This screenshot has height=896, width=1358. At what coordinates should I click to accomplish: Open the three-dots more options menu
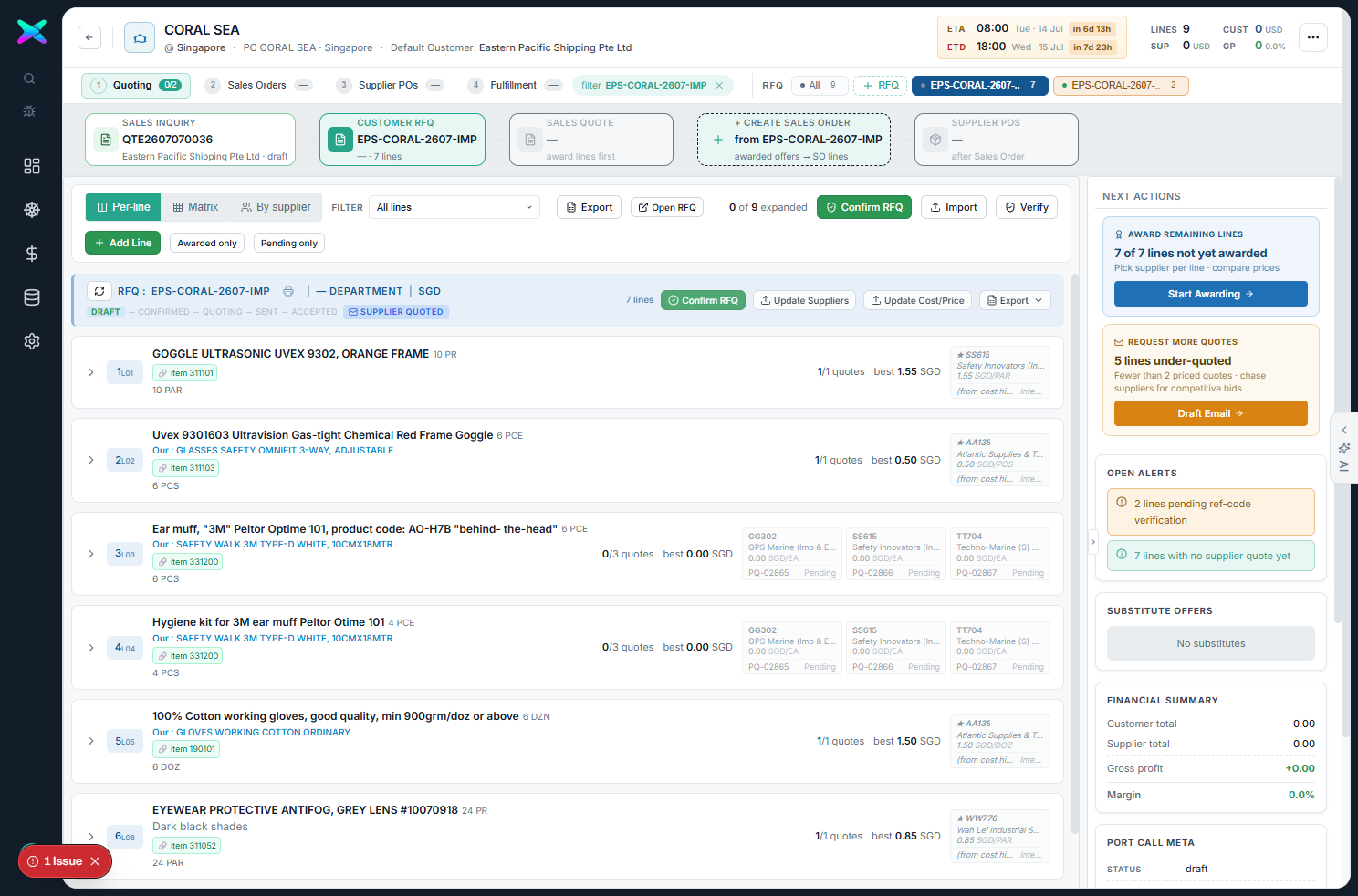[1313, 37]
